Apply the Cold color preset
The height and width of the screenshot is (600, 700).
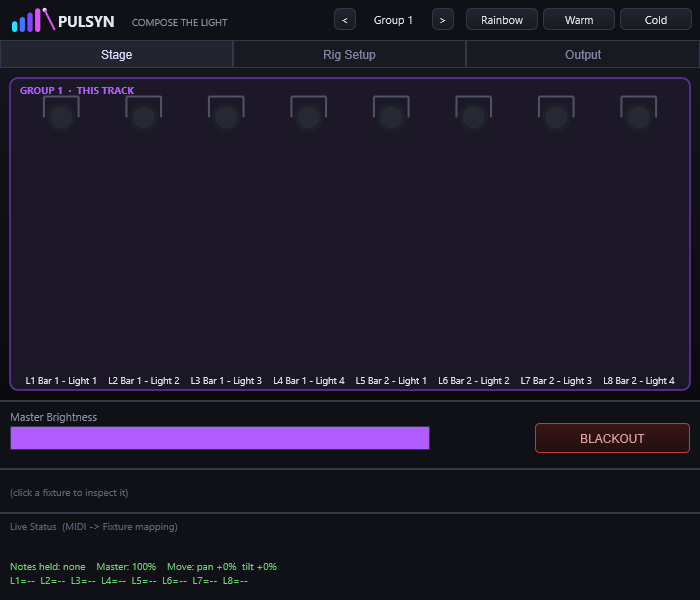coord(656,20)
